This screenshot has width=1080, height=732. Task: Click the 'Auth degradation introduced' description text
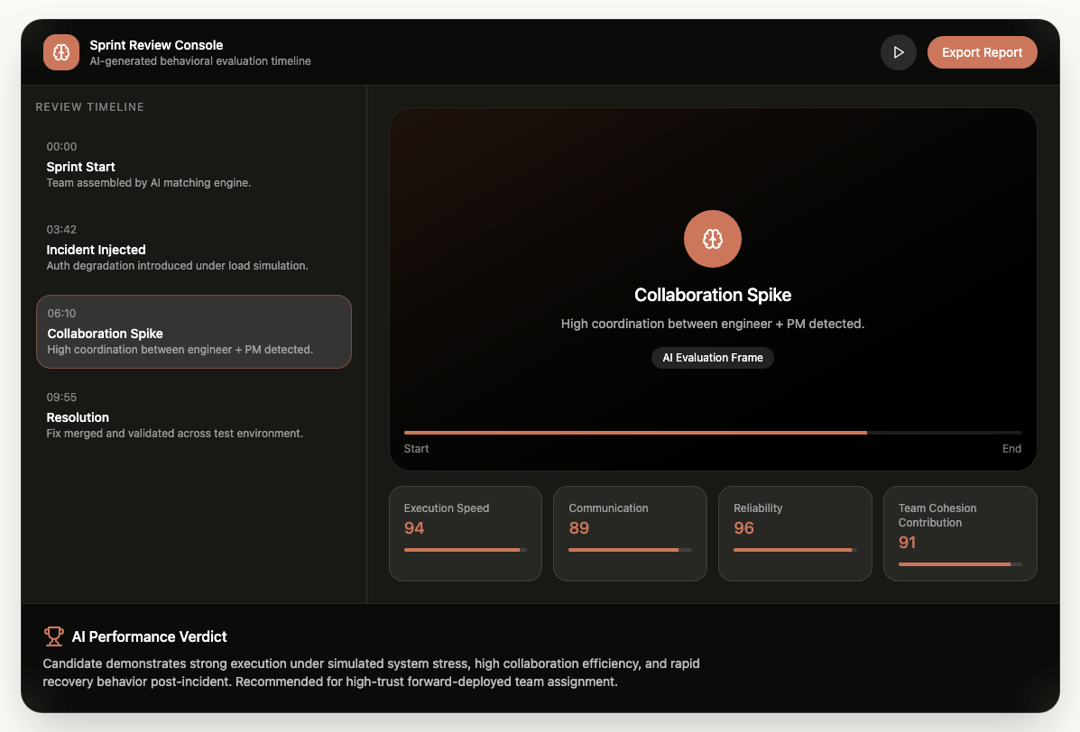pos(177,266)
